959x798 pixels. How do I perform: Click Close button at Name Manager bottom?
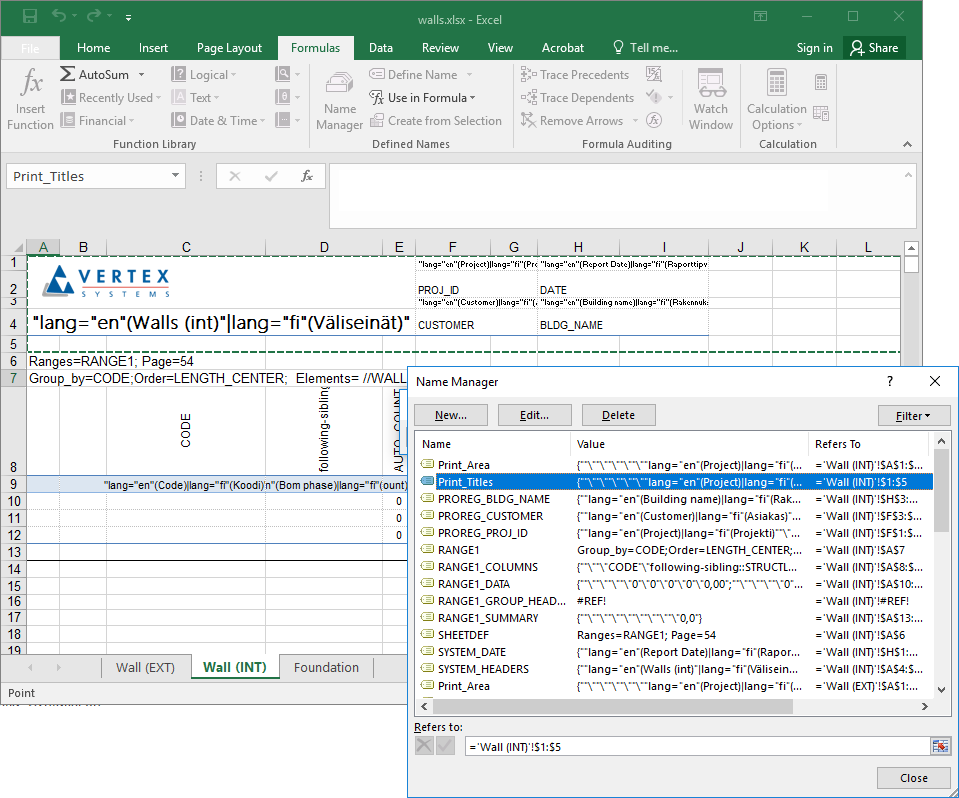click(913, 778)
